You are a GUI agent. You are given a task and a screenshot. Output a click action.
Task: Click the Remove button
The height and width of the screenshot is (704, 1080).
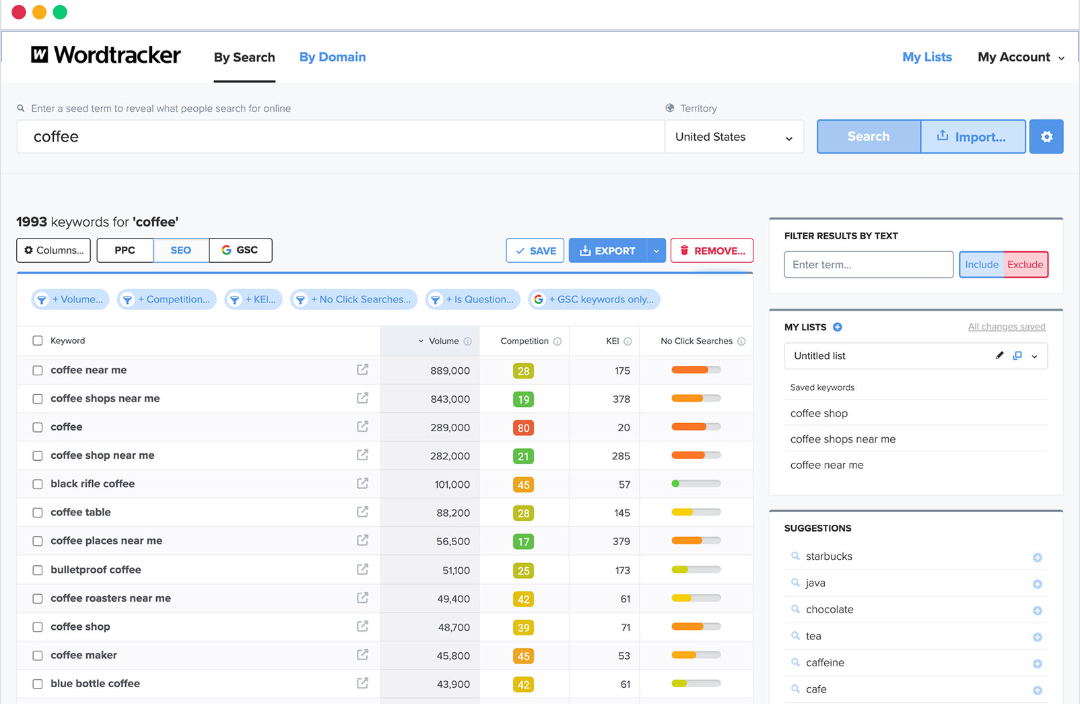point(711,251)
